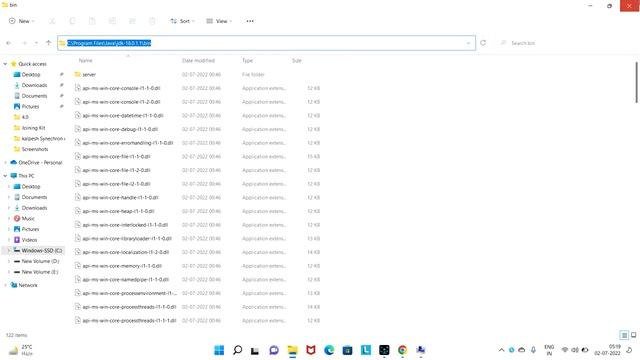Switch to details view layout button

tap(624, 336)
